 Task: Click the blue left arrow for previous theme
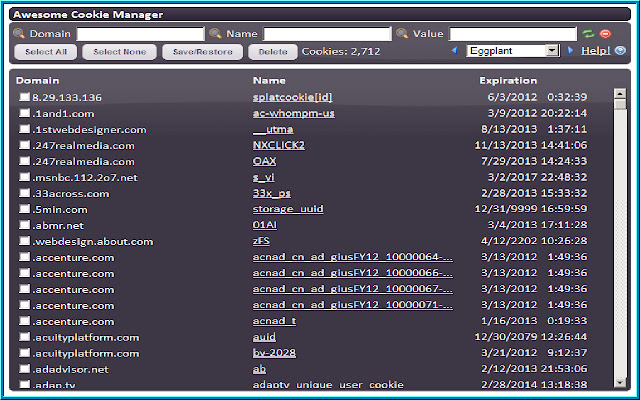pyautogui.click(x=454, y=51)
